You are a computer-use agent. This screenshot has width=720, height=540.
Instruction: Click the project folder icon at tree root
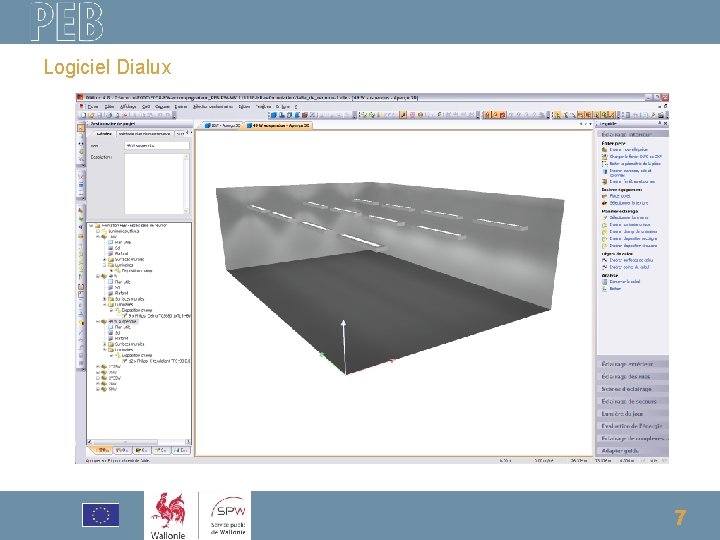tap(97, 226)
